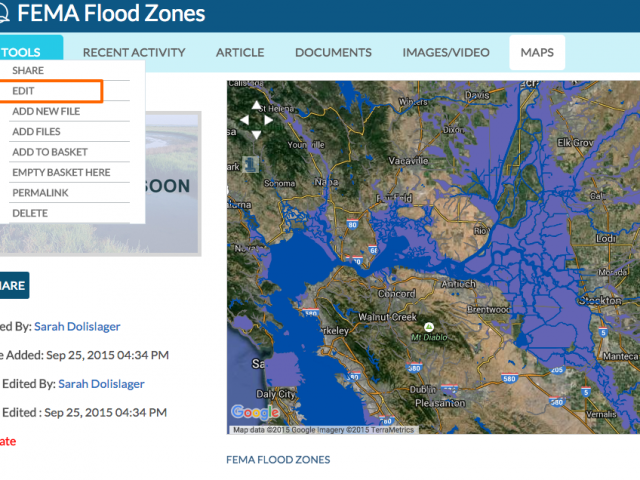Open the RECENT ACTIVITY tab
The width and height of the screenshot is (640, 480).
point(134,52)
